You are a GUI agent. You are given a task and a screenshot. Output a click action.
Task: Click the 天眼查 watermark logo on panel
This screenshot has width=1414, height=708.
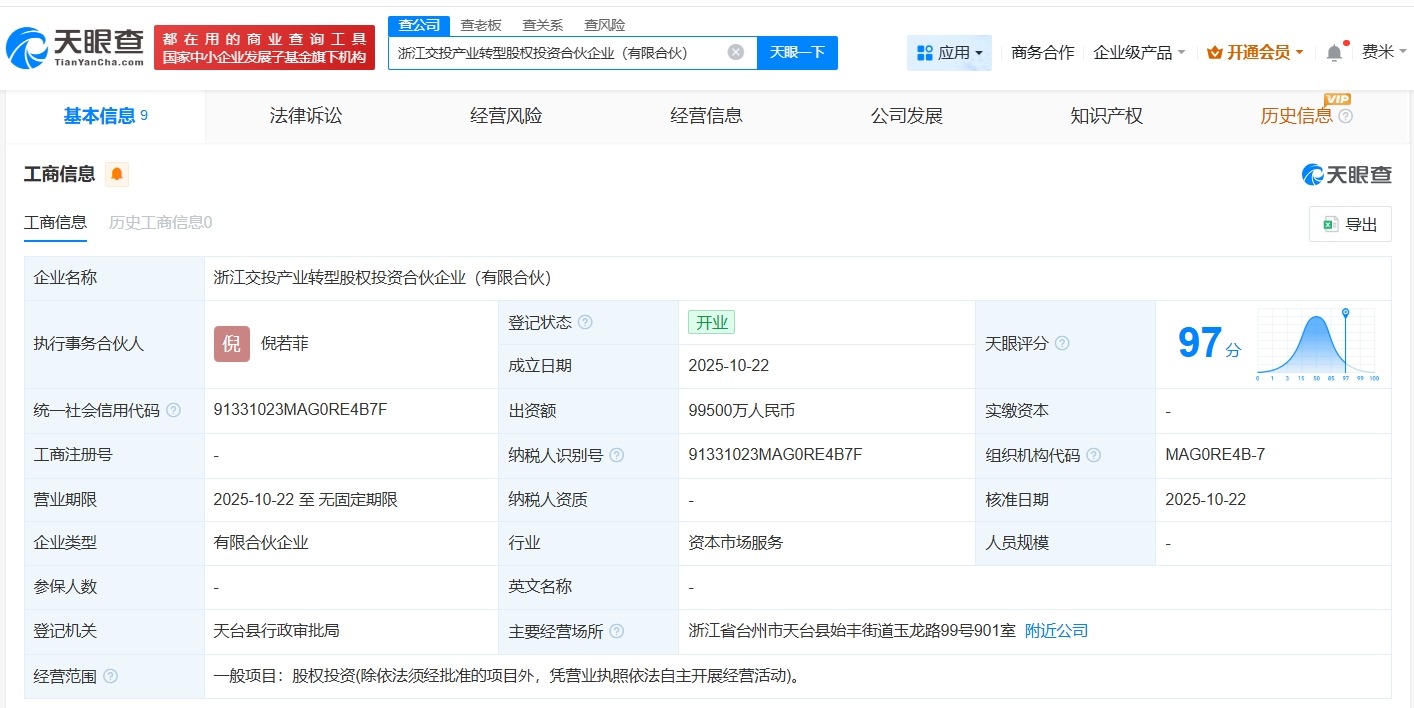click(x=1346, y=174)
